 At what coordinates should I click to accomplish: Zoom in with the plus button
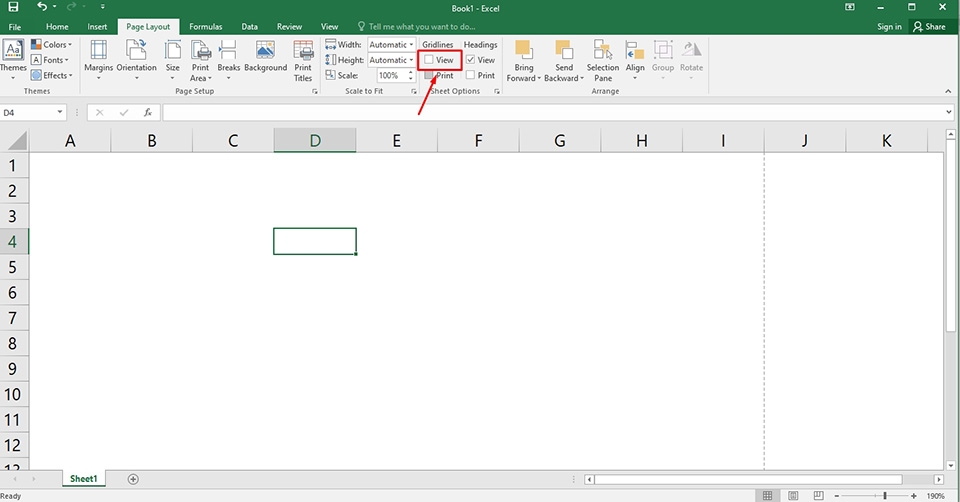913,496
